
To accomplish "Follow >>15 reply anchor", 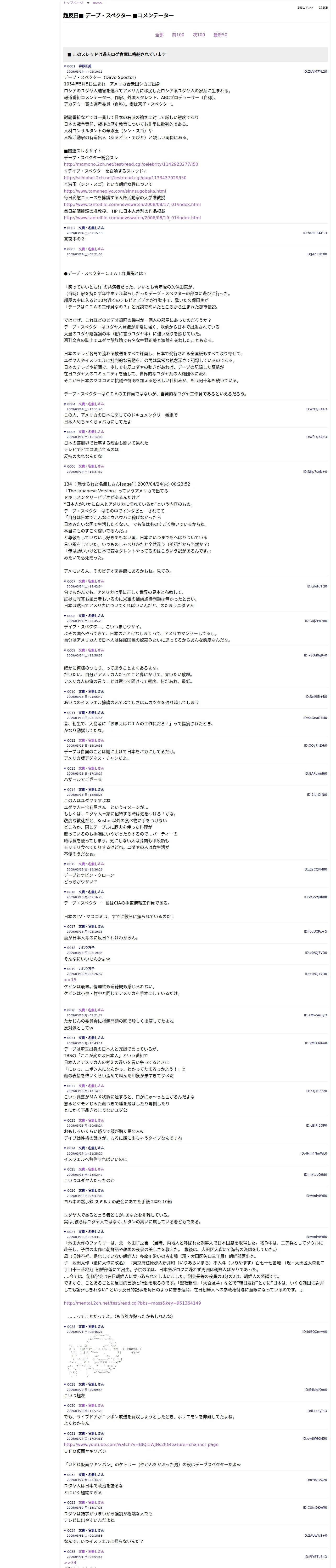I will 70,980.
